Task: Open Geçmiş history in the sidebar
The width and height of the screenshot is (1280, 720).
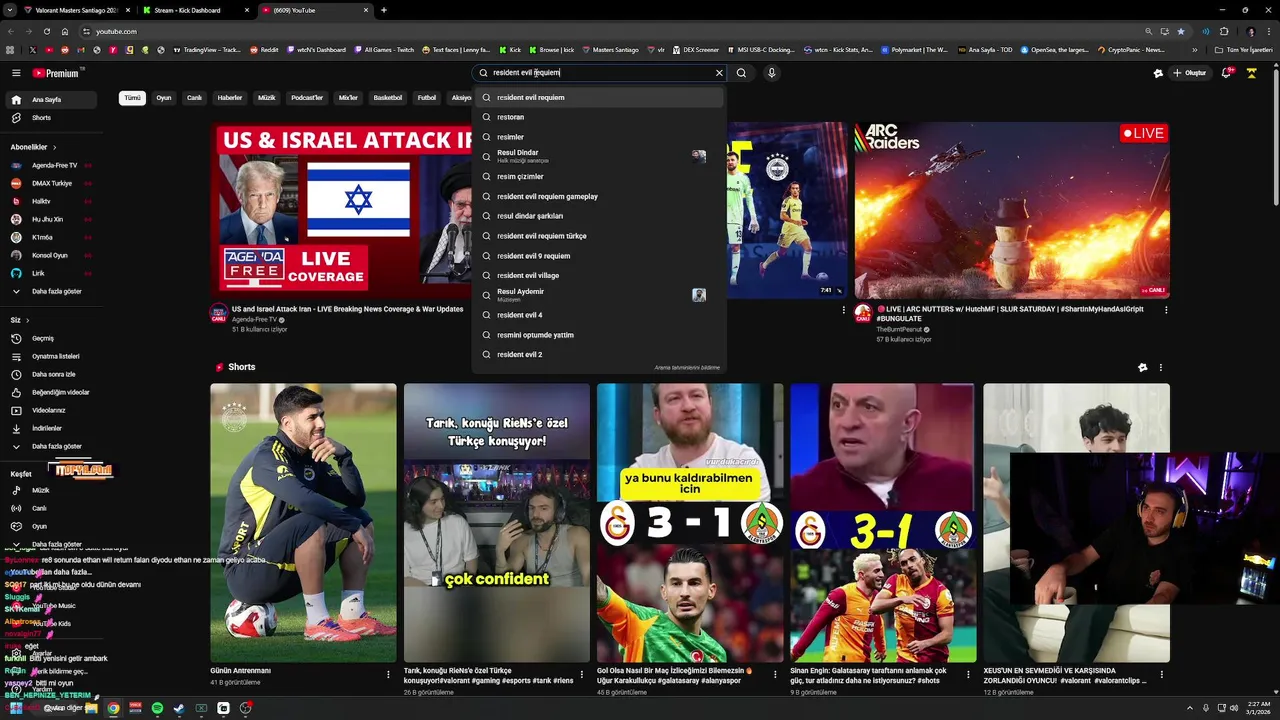Action: pos(51,338)
